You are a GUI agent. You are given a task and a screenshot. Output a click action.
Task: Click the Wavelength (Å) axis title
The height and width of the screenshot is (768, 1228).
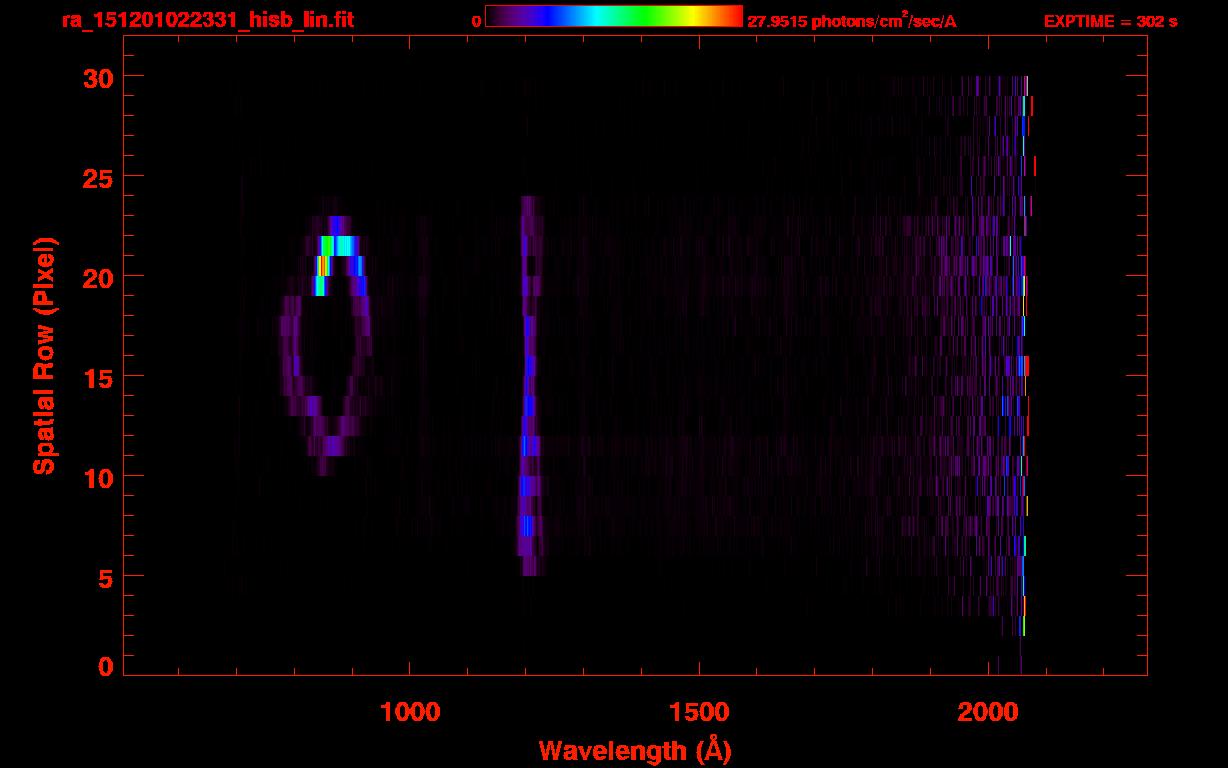(635, 750)
